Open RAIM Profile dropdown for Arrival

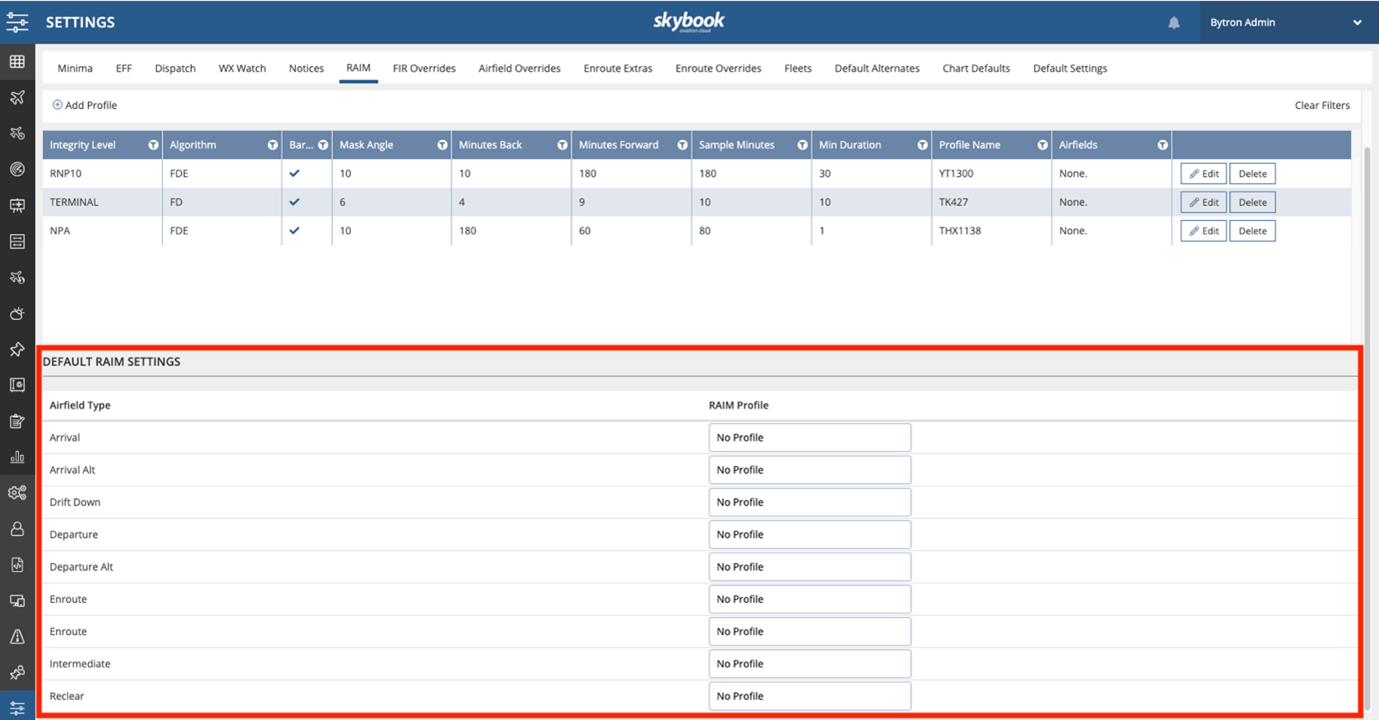coord(810,437)
